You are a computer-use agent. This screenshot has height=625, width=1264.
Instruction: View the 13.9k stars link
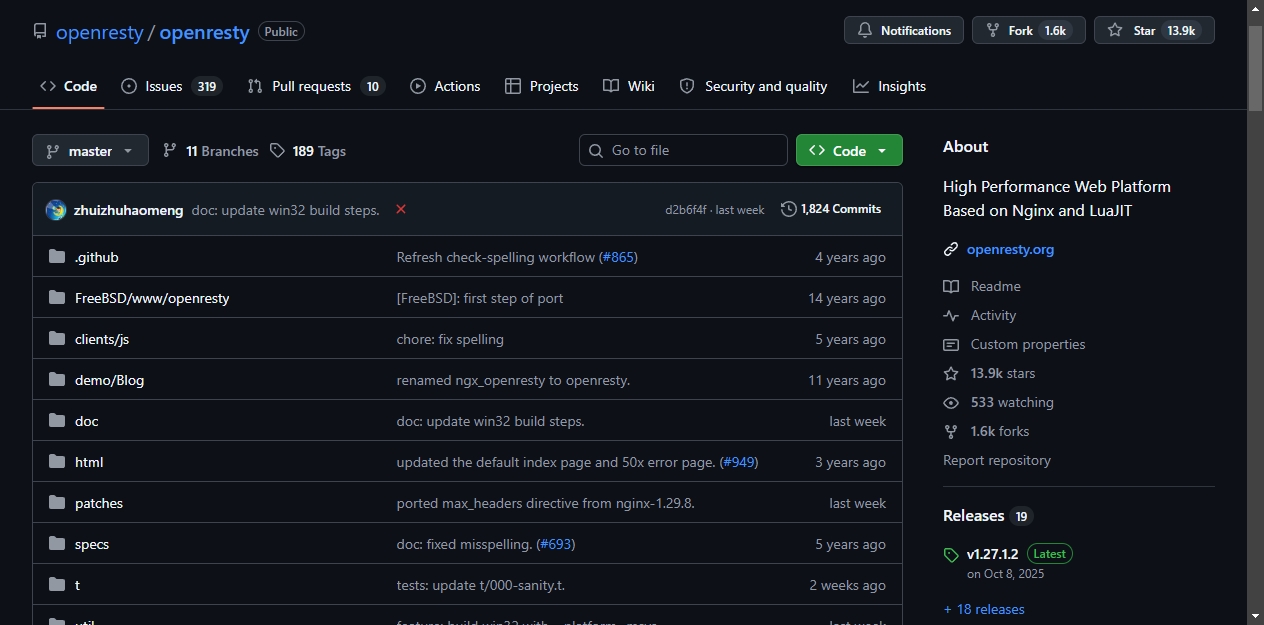click(x=990, y=373)
